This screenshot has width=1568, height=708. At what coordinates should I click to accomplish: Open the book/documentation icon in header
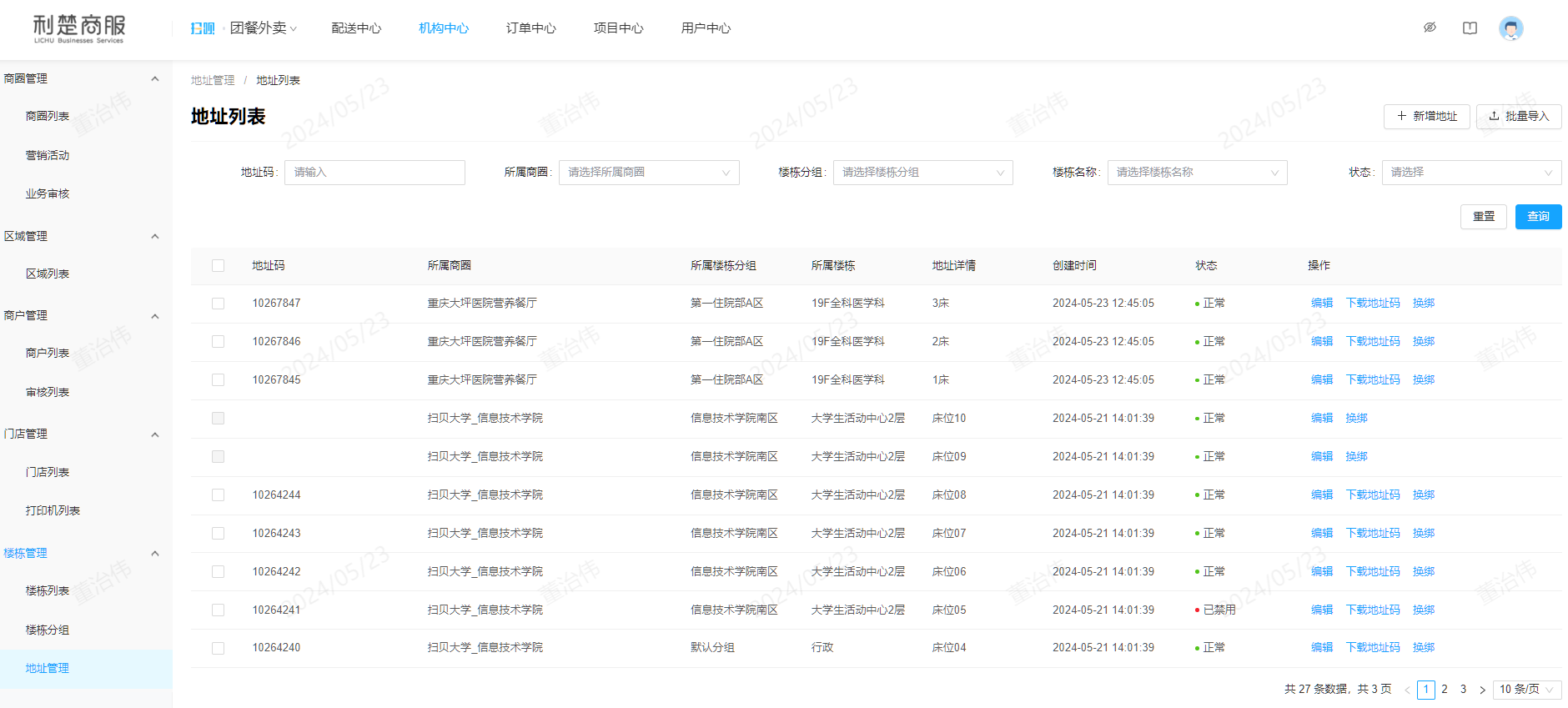(x=1470, y=28)
